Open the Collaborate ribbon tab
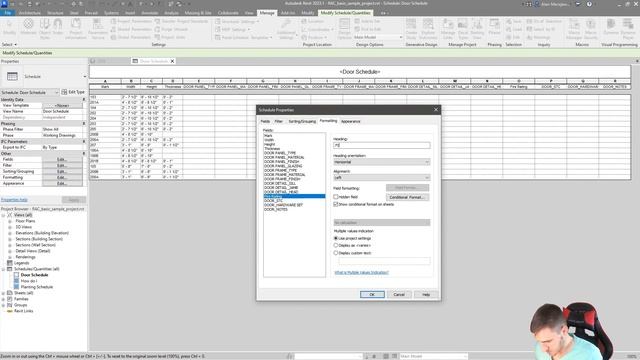The image size is (640, 360). tap(228, 13)
